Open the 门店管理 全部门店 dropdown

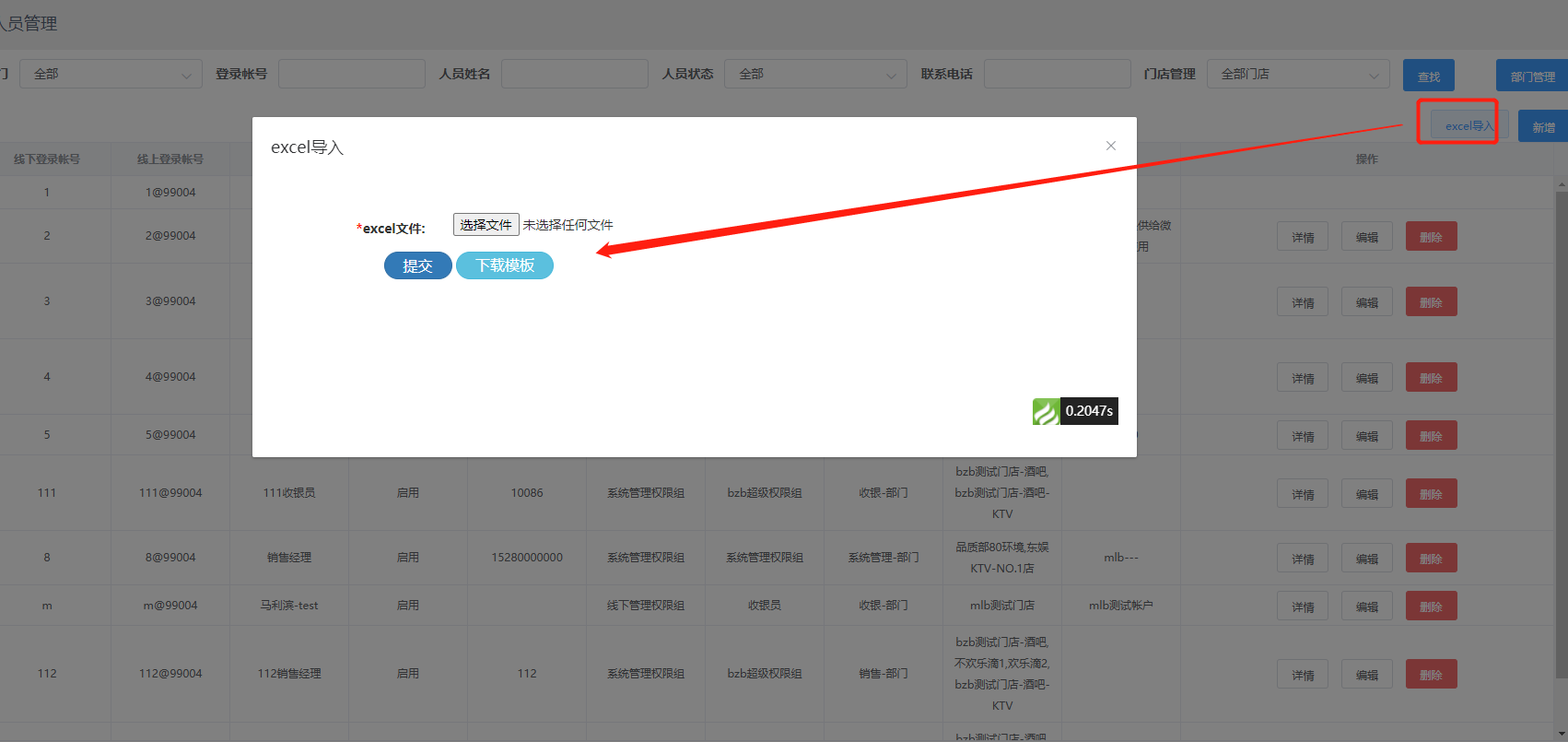1298,74
